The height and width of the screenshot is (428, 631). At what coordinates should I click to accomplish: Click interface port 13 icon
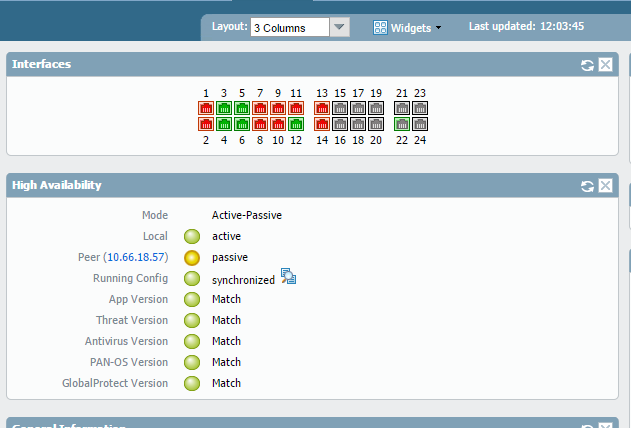[322, 108]
